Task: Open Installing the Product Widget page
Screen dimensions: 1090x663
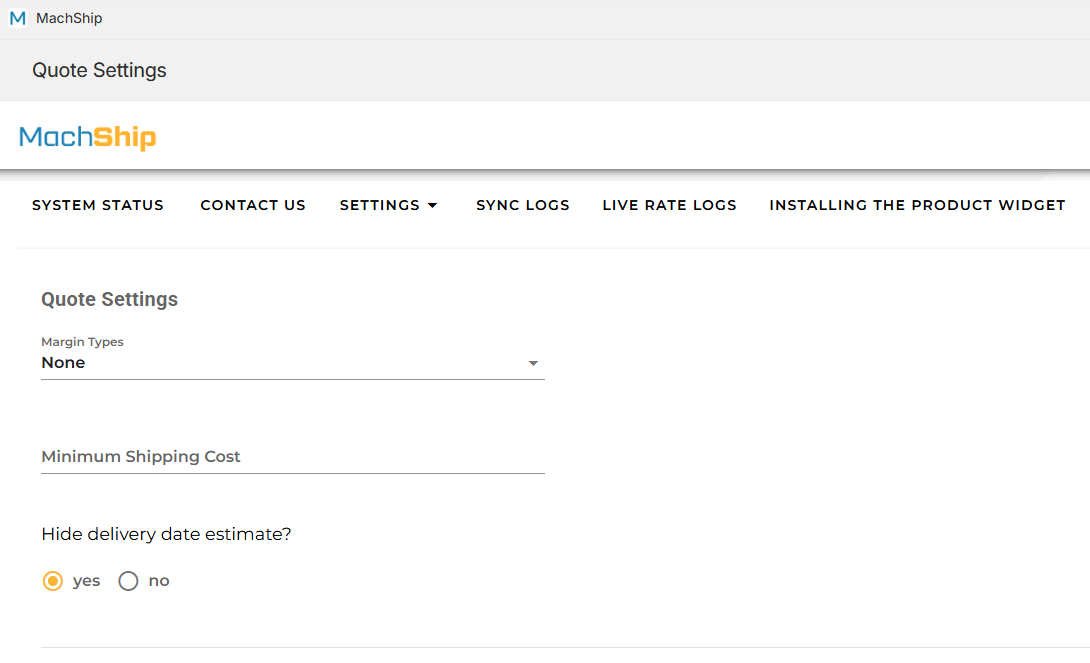Action: click(917, 205)
